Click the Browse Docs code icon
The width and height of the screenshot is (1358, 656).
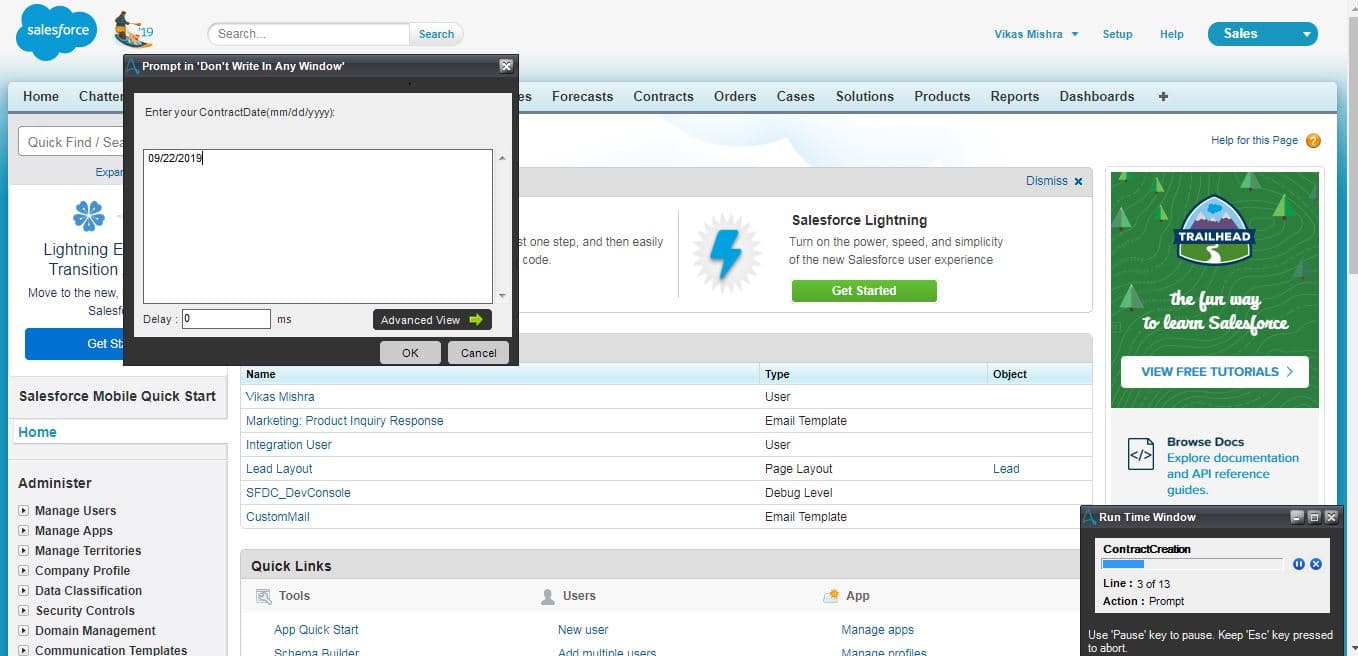point(1141,454)
